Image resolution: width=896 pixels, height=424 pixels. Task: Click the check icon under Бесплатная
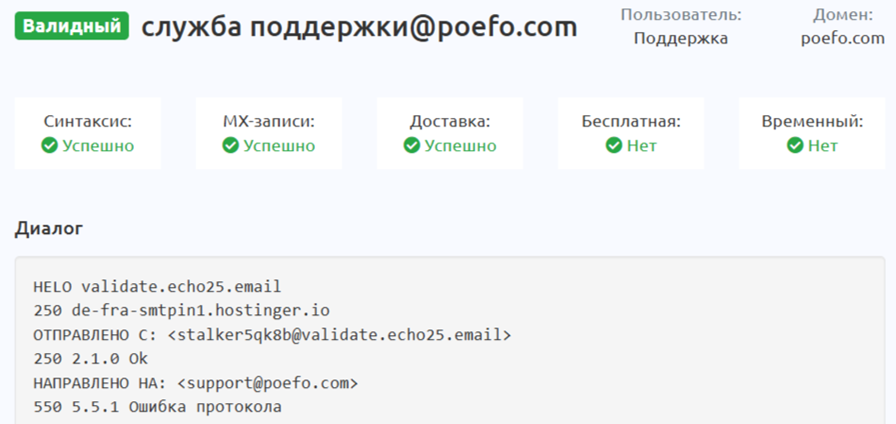coord(614,146)
